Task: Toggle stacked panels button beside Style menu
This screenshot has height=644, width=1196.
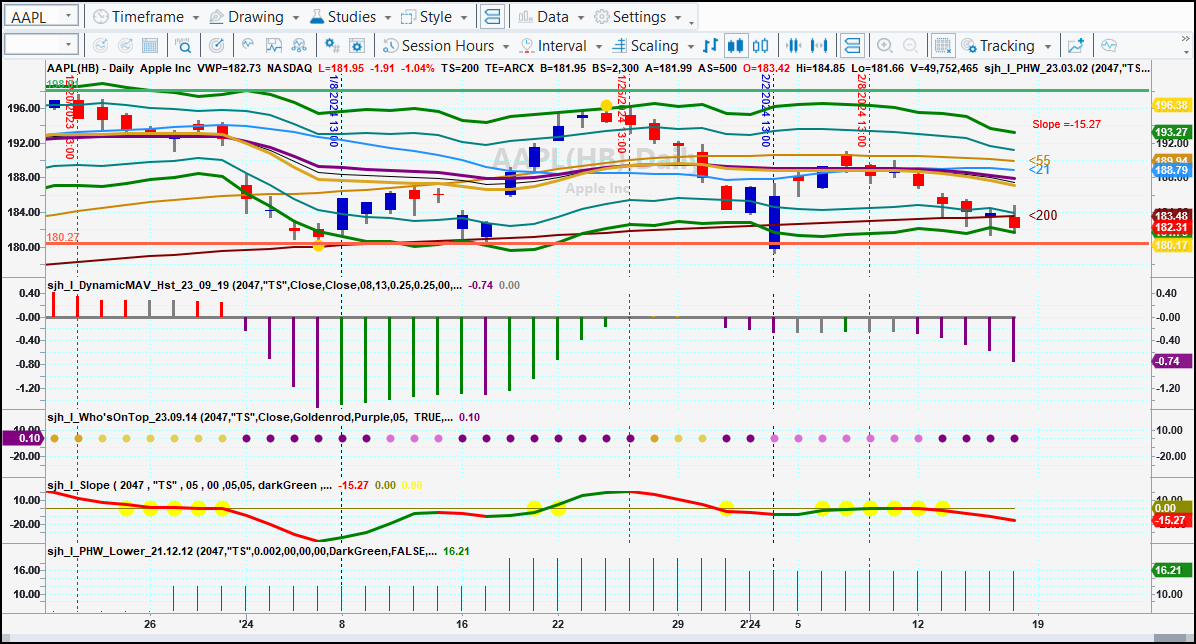Action: [493, 16]
